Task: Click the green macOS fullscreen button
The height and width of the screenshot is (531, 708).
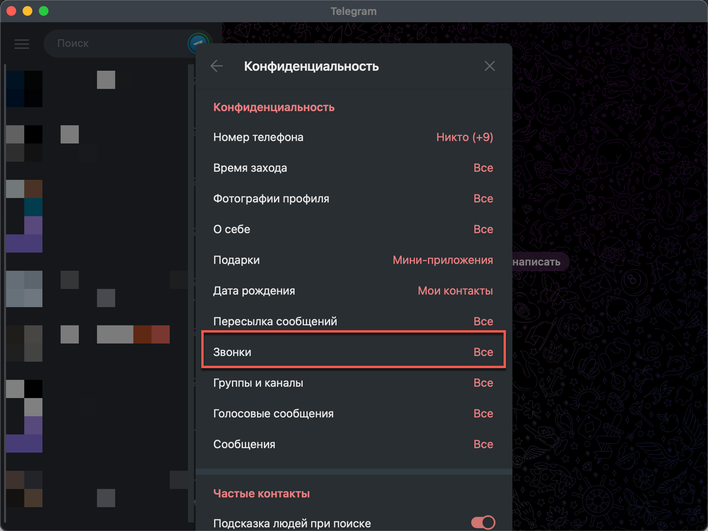Action: 44,11
